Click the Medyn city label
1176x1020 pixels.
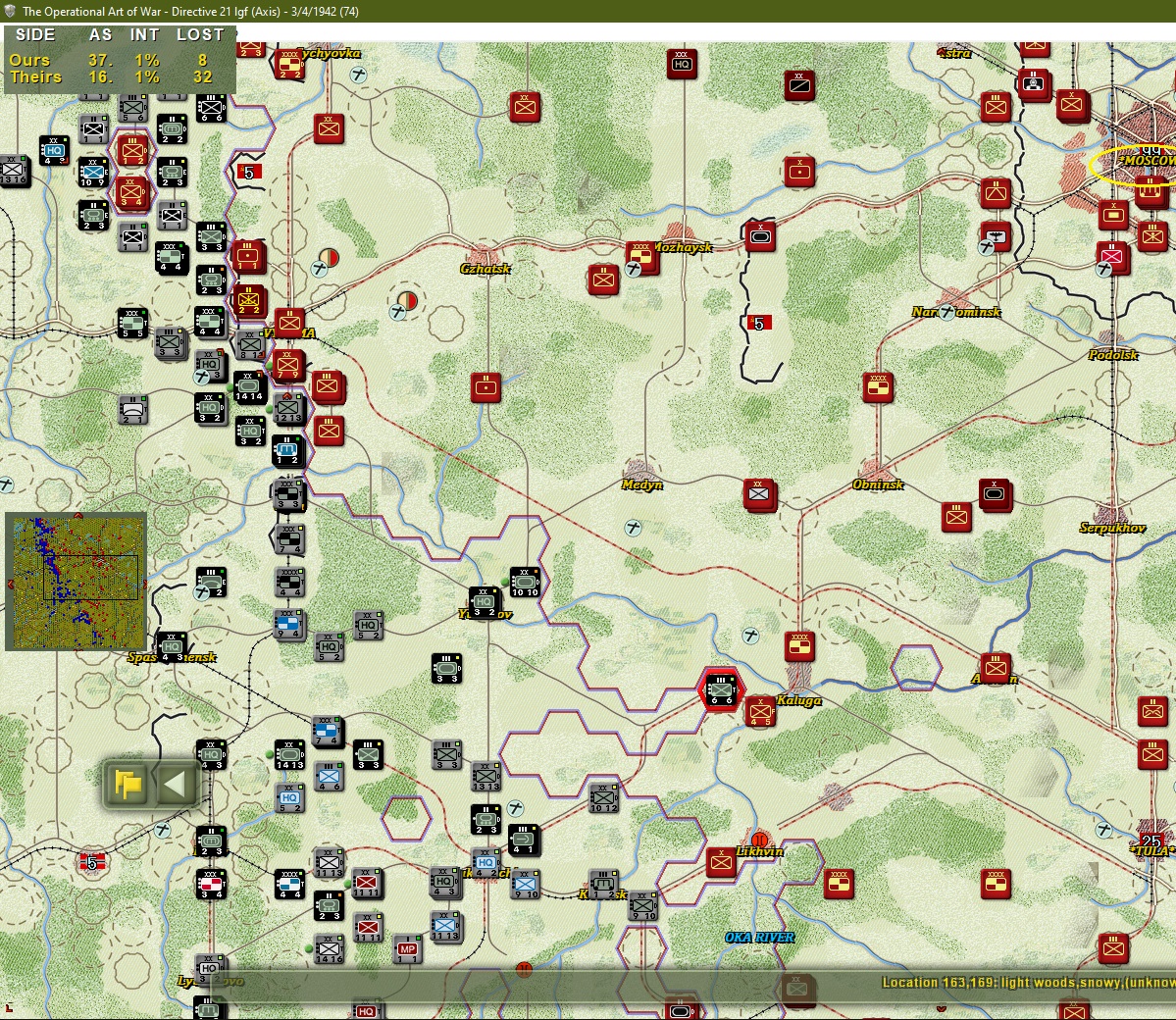[642, 484]
